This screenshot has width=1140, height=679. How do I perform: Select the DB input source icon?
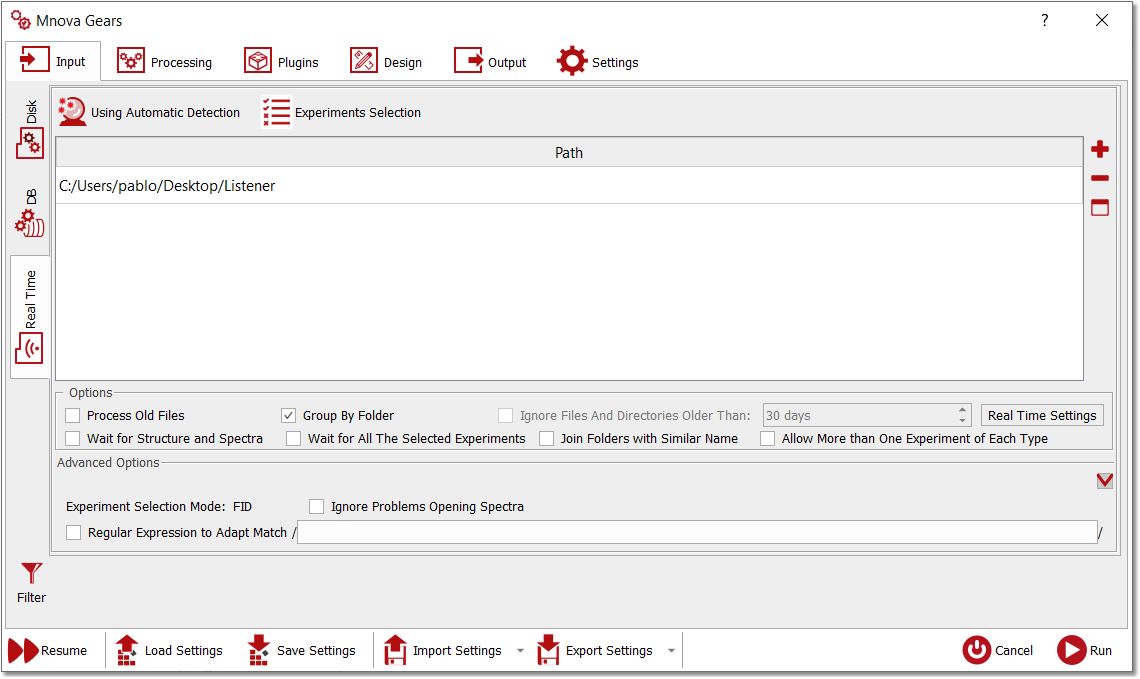30,222
